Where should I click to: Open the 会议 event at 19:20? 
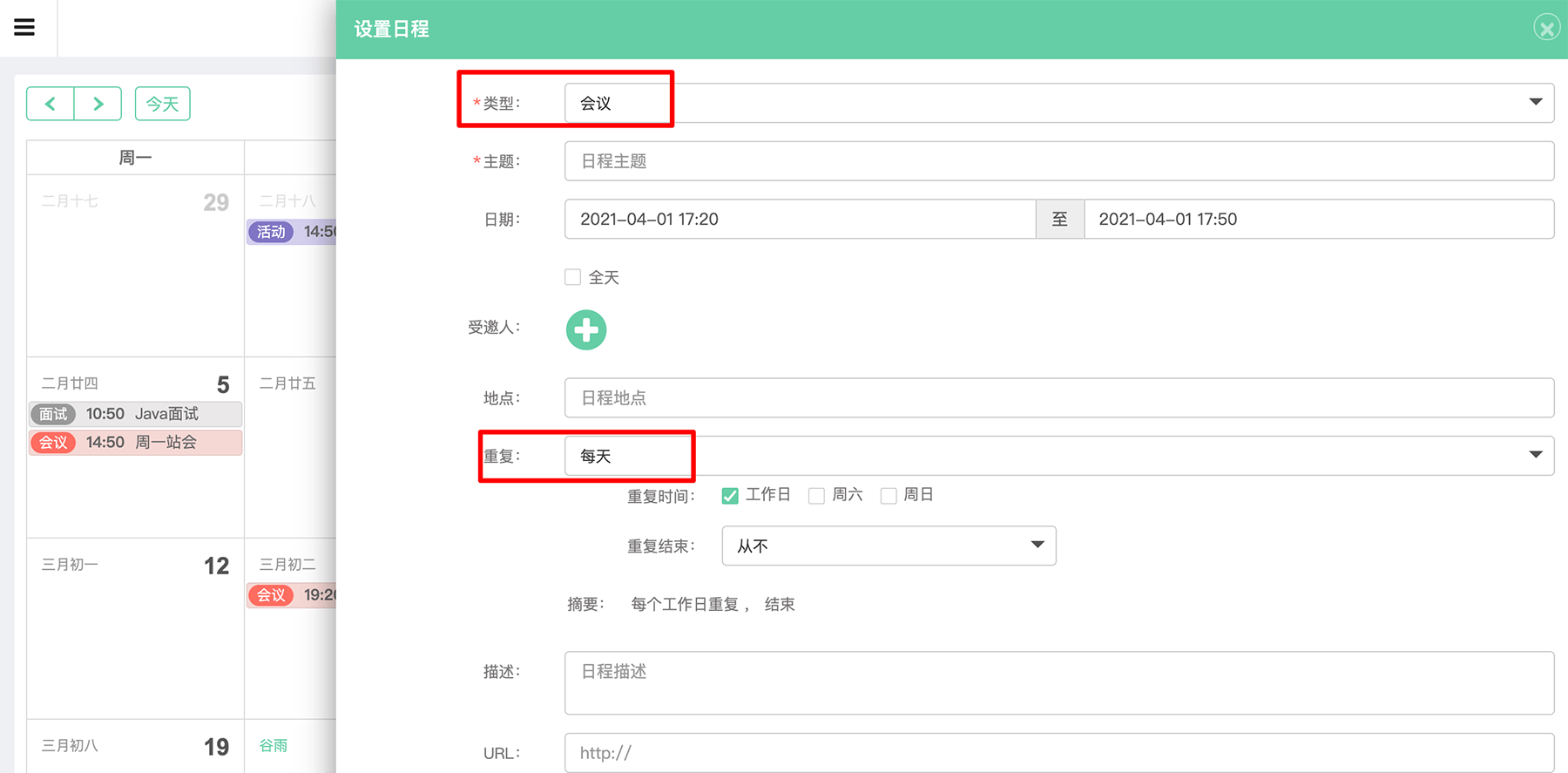292,595
